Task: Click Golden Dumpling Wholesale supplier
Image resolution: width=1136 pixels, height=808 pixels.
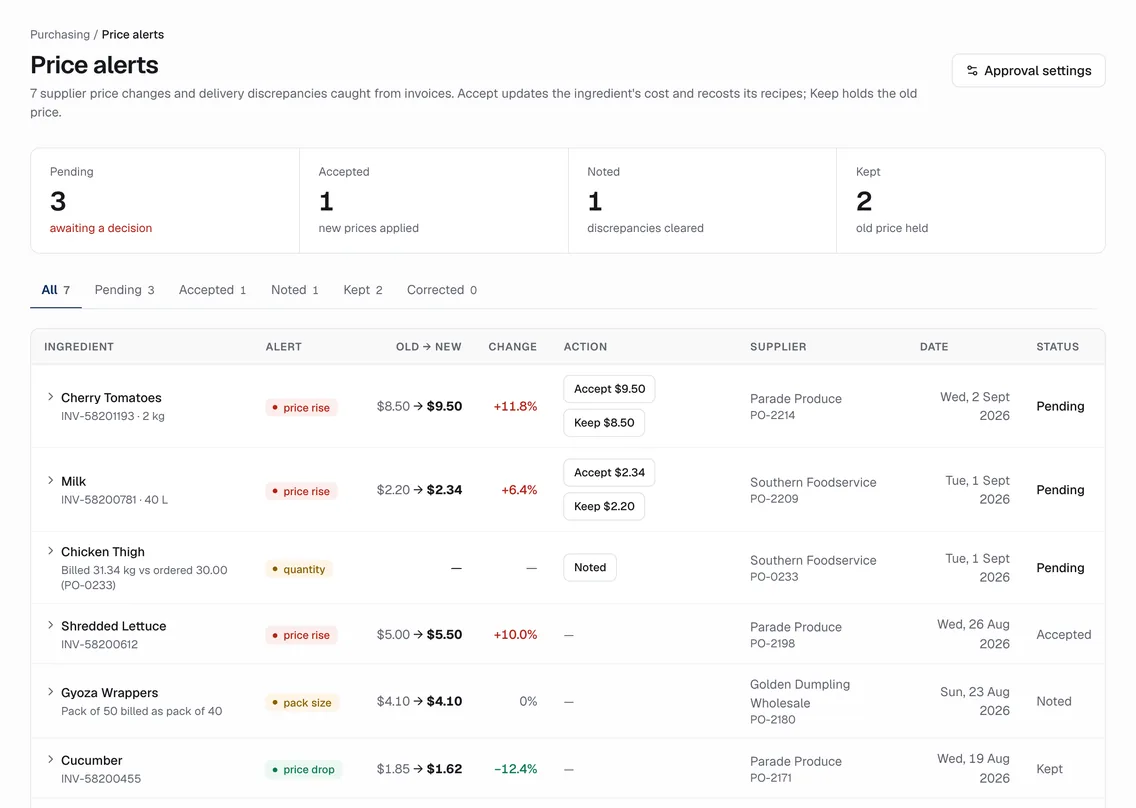Action: 800,694
